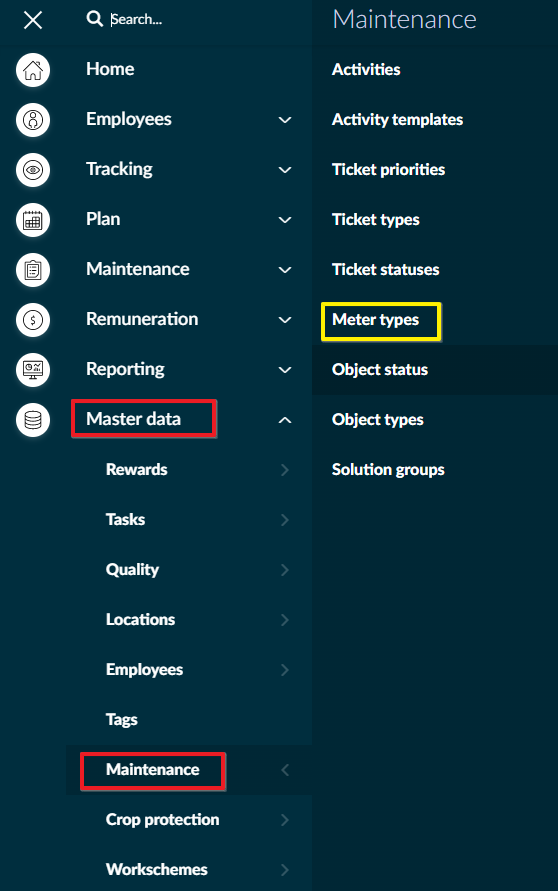
Task: Click the Remuneration dollar icon
Action: tap(33, 320)
